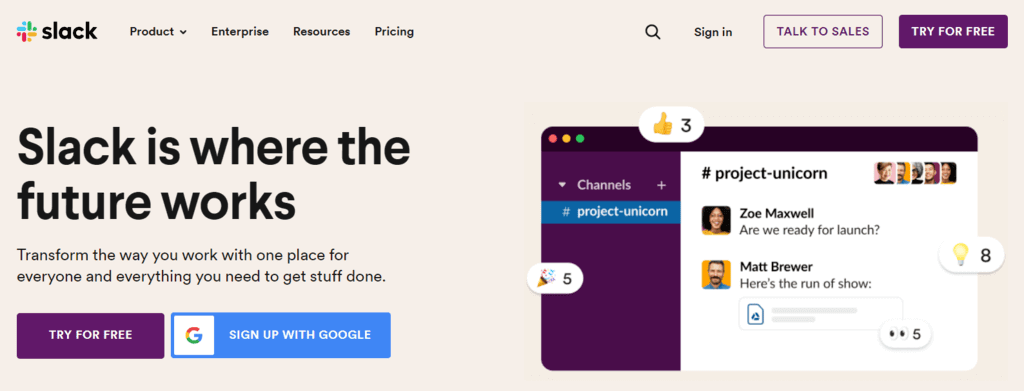Viewport: 1024px width, 391px height.
Task: Click the eyes emoji reaction bubble
Action: pyautogui.click(x=905, y=334)
